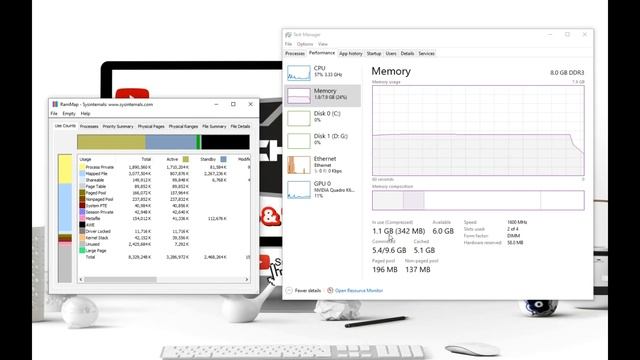Click the Process Private yellow color box
The height and width of the screenshot is (360, 640).
coord(82,167)
